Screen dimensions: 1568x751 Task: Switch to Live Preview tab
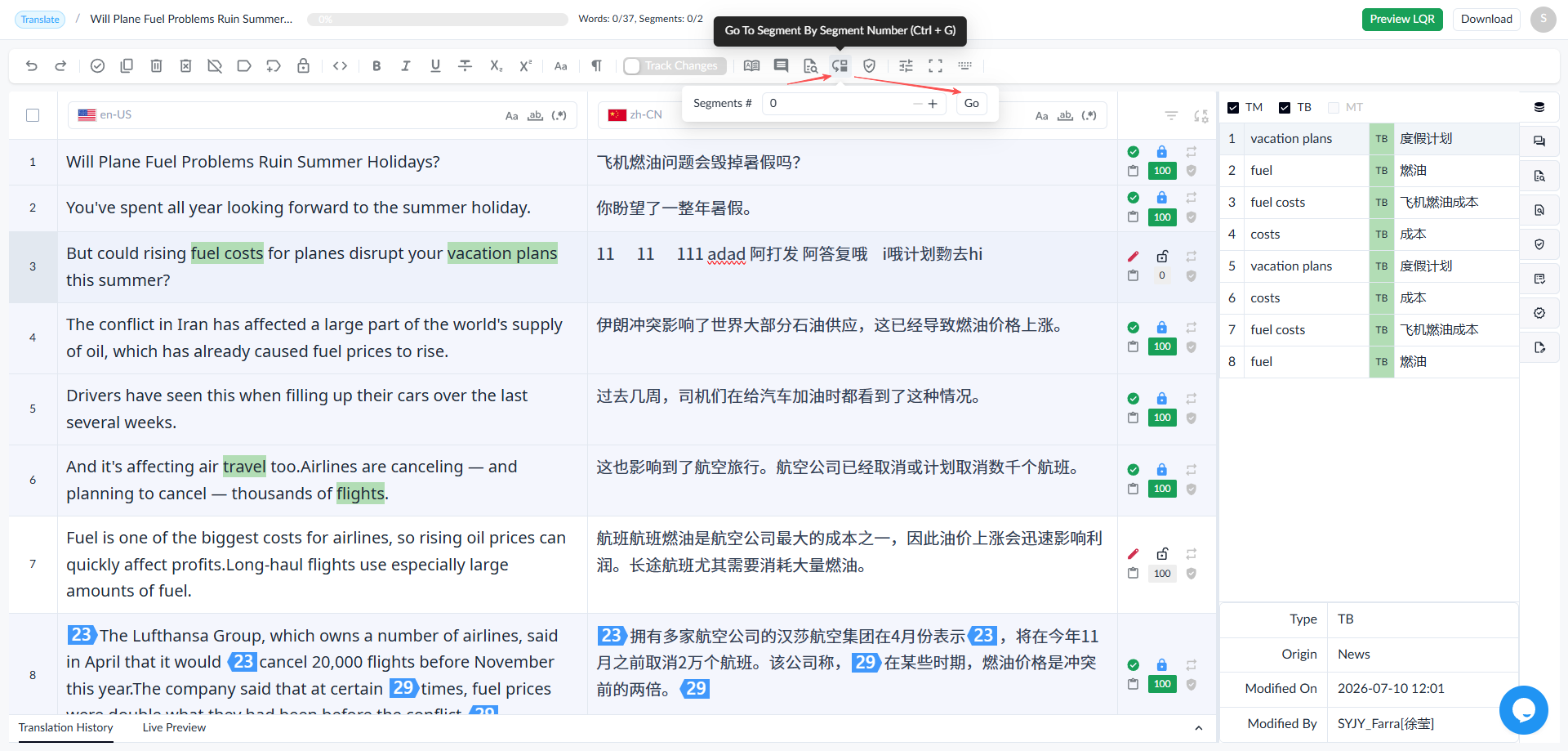tap(174, 728)
